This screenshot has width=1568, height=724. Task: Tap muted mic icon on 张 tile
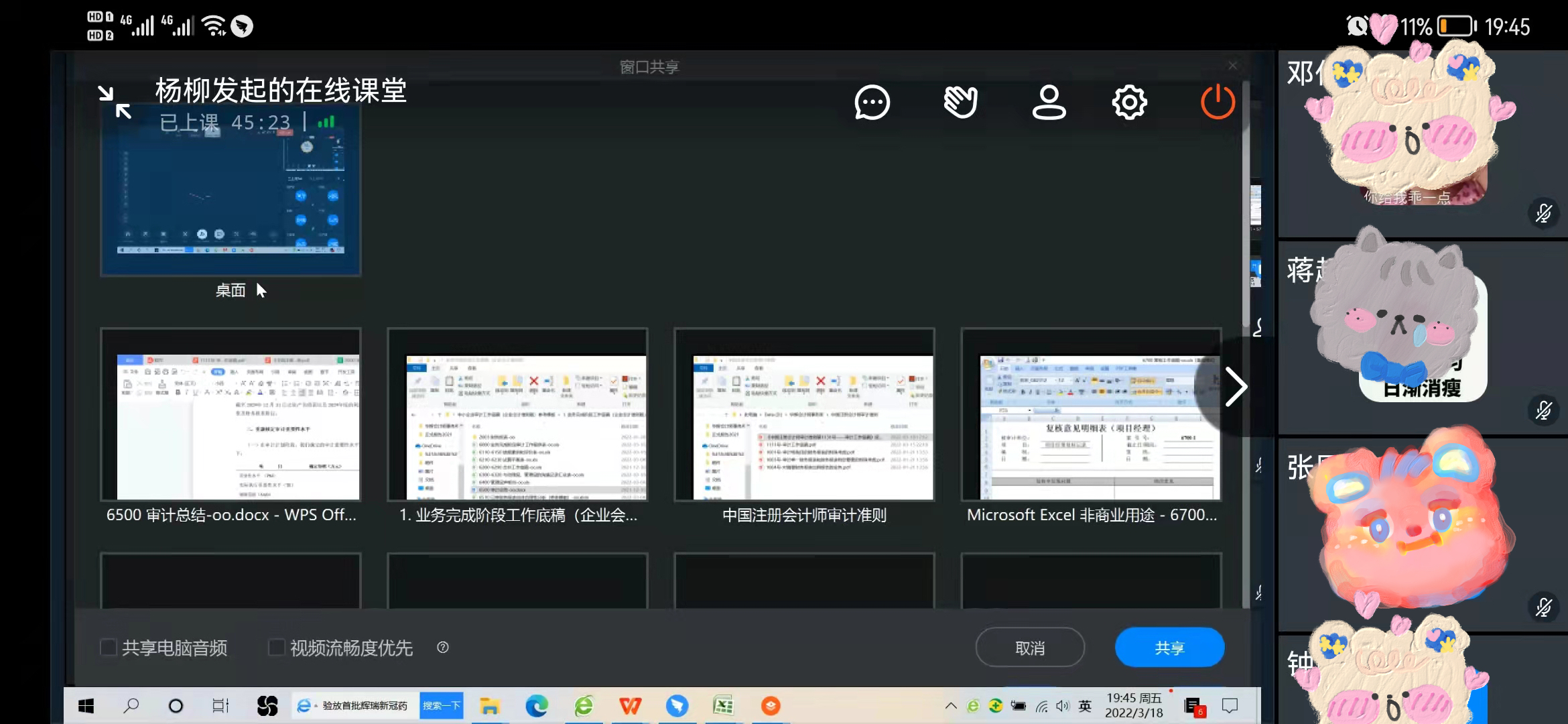pos(1543,607)
